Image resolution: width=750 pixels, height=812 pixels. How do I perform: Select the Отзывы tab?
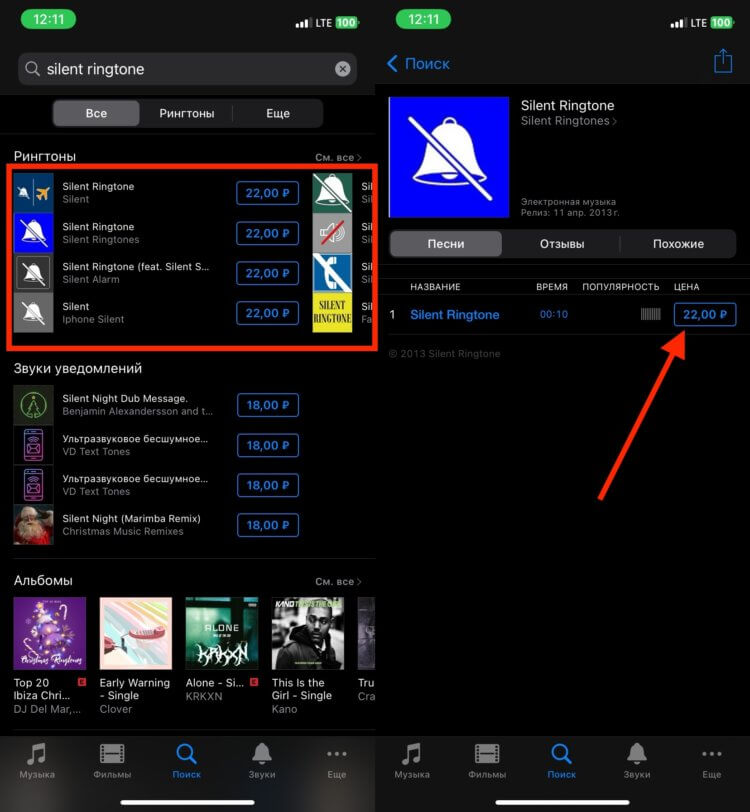click(562, 243)
